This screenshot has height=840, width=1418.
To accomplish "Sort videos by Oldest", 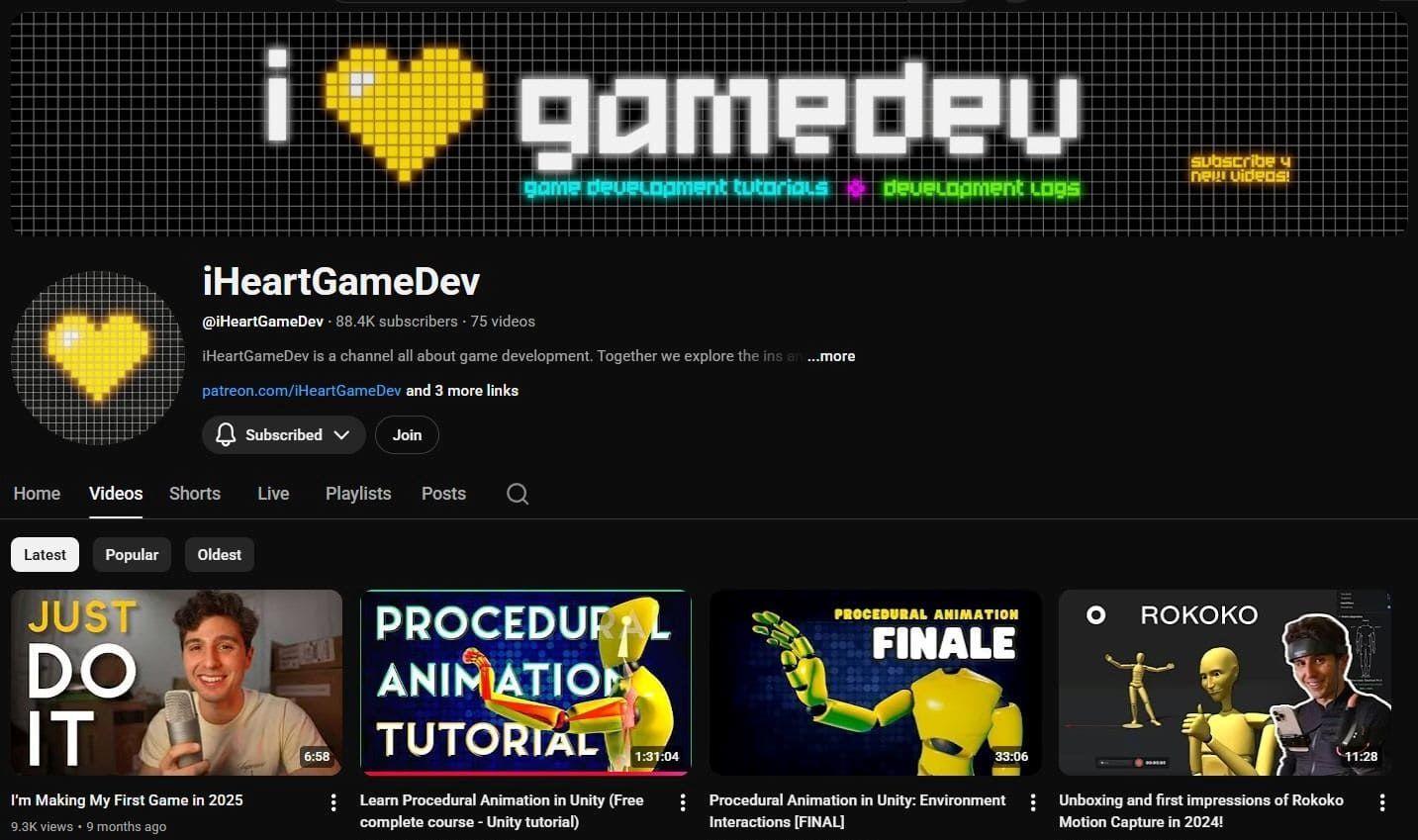I will click(219, 555).
